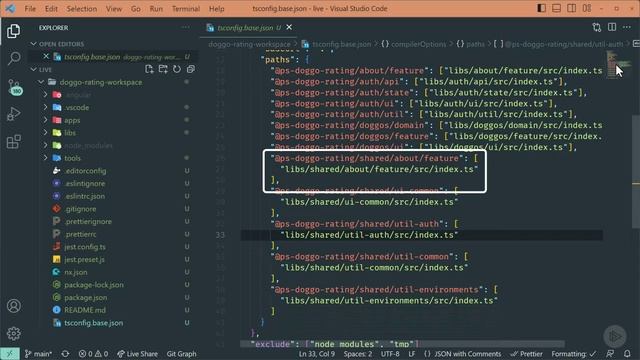Click Ln 33, Col 9 position indicator
The width and height of the screenshot is (640, 360).
click(x=317, y=354)
